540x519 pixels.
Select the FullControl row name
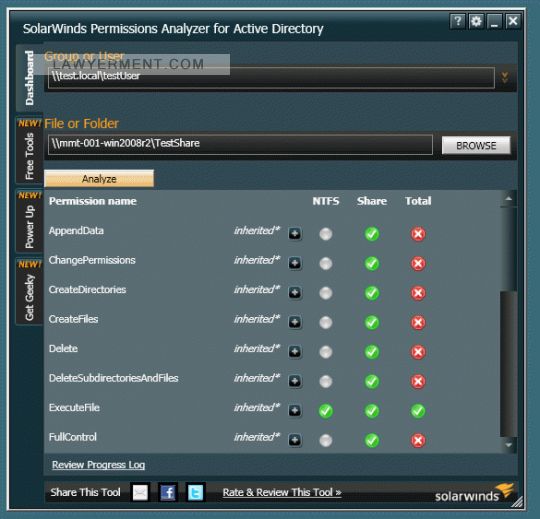[73, 437]
